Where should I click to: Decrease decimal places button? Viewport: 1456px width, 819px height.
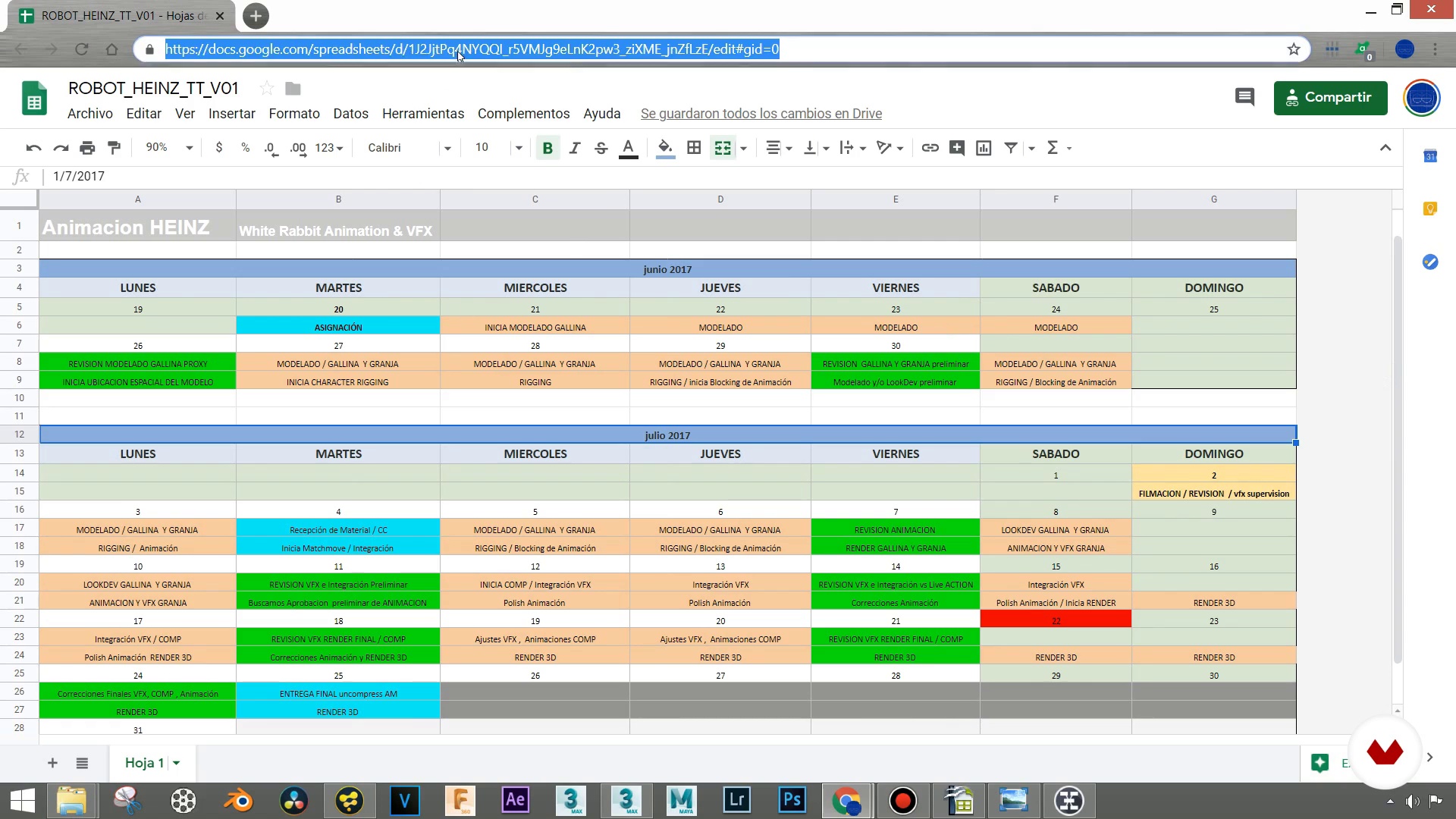tap(271, 148)
